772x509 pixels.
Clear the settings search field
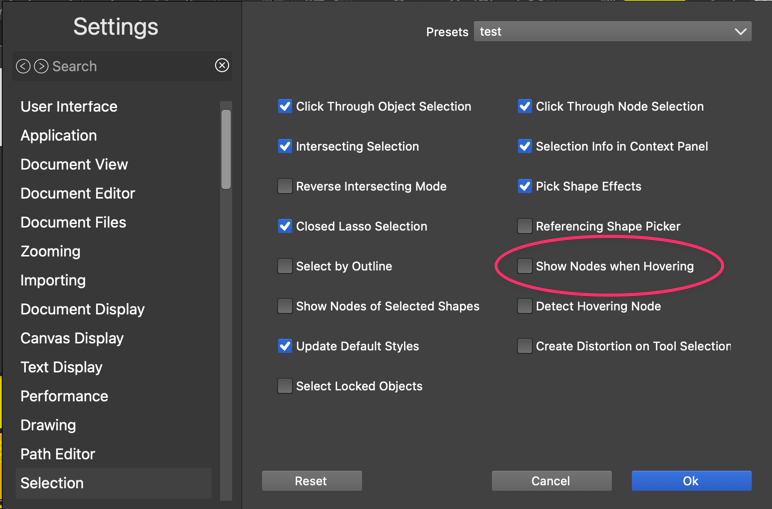(222, 66)
